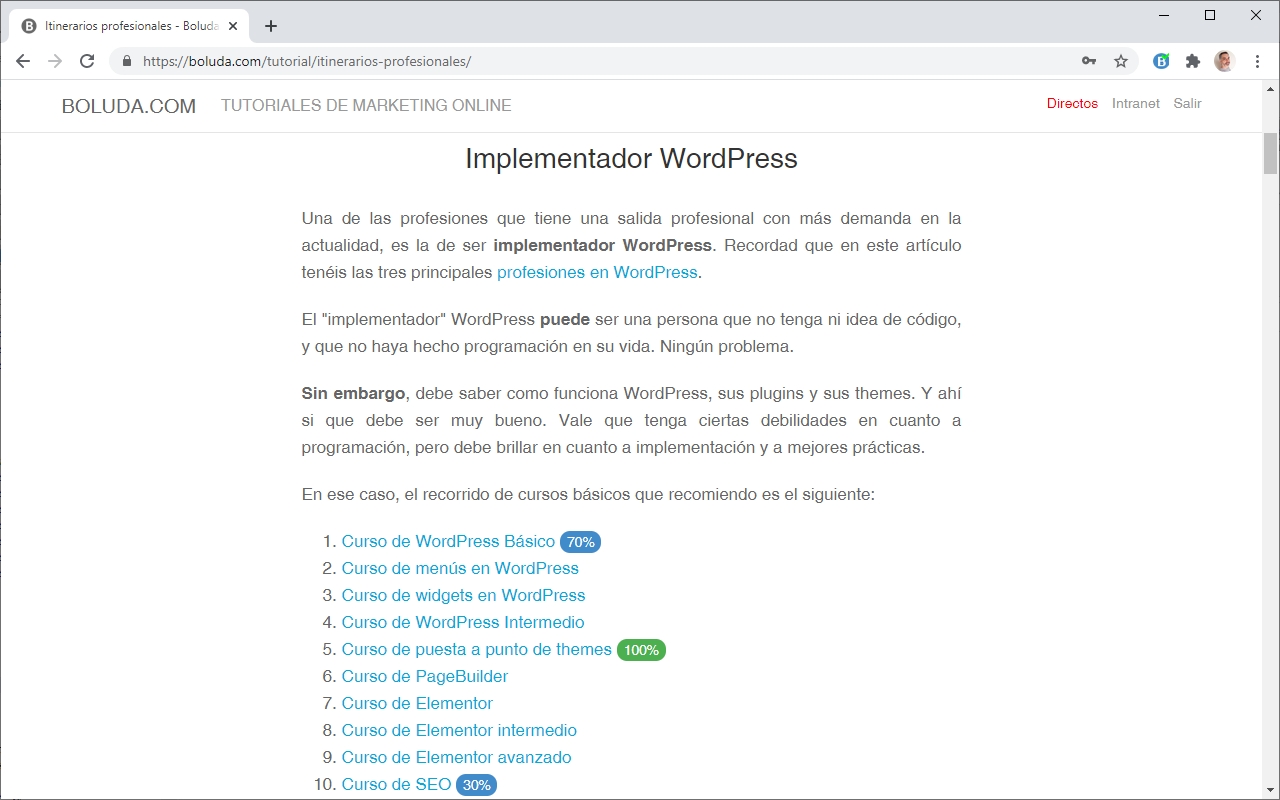The height and width of the screenshot is (800, 1280).
Task: Close the Itinerarios profesionales tab
Action: 233,26
